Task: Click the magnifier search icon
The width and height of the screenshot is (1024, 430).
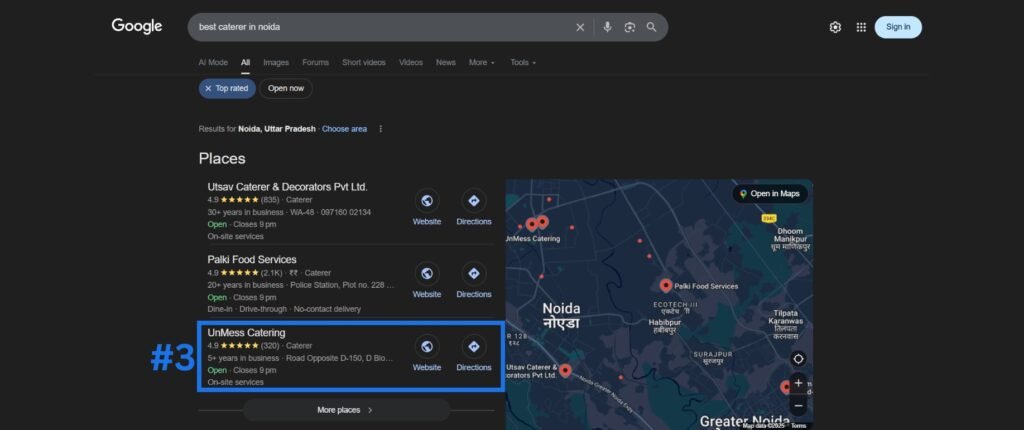Action: click(x=652, y=27)
